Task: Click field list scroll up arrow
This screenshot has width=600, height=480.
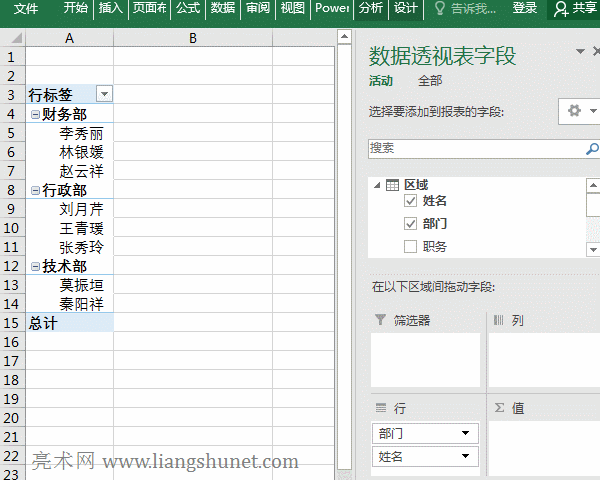Action: click(x=593, y=186)
